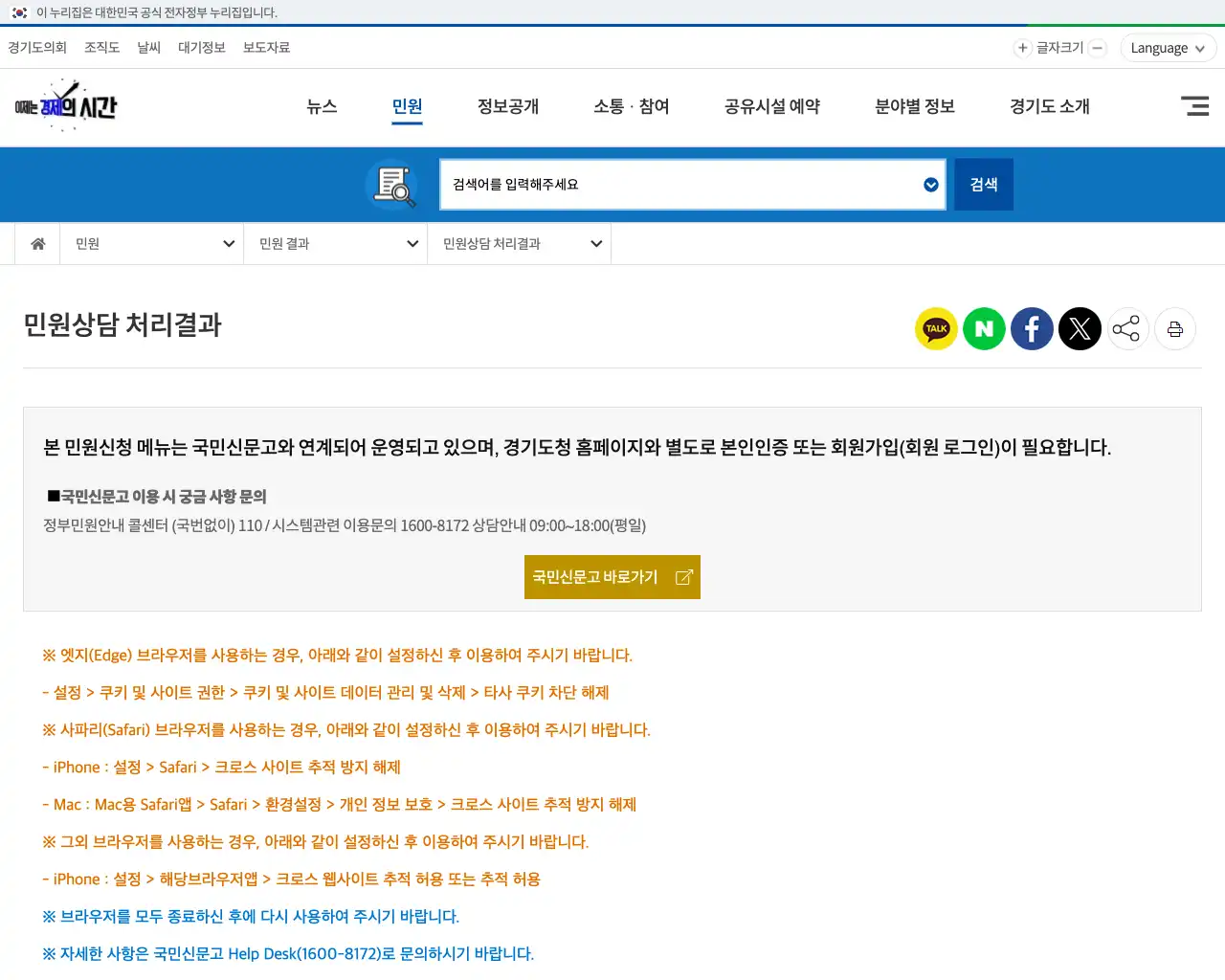The image size is (1225, 980).
Task: Go to home via breadcrumb house icon
Action: [x=38, y=244]
